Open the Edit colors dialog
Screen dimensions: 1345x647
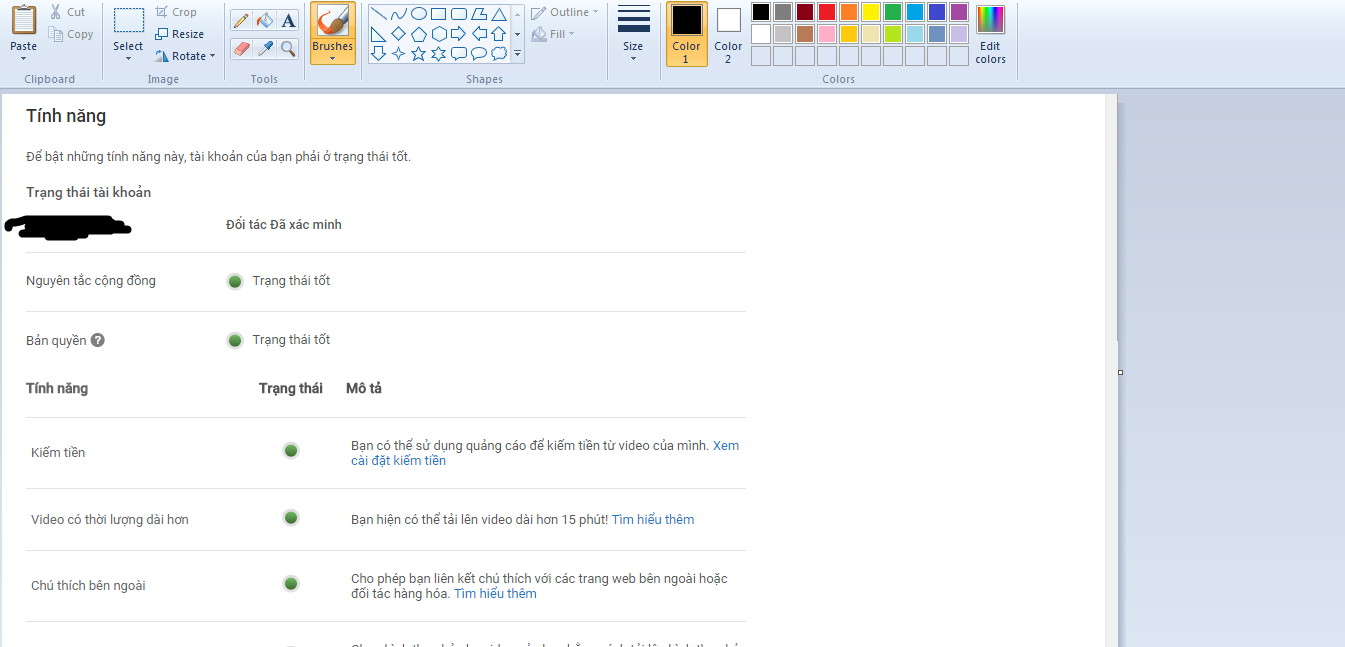pyautogui.click(x=990, y=34)
